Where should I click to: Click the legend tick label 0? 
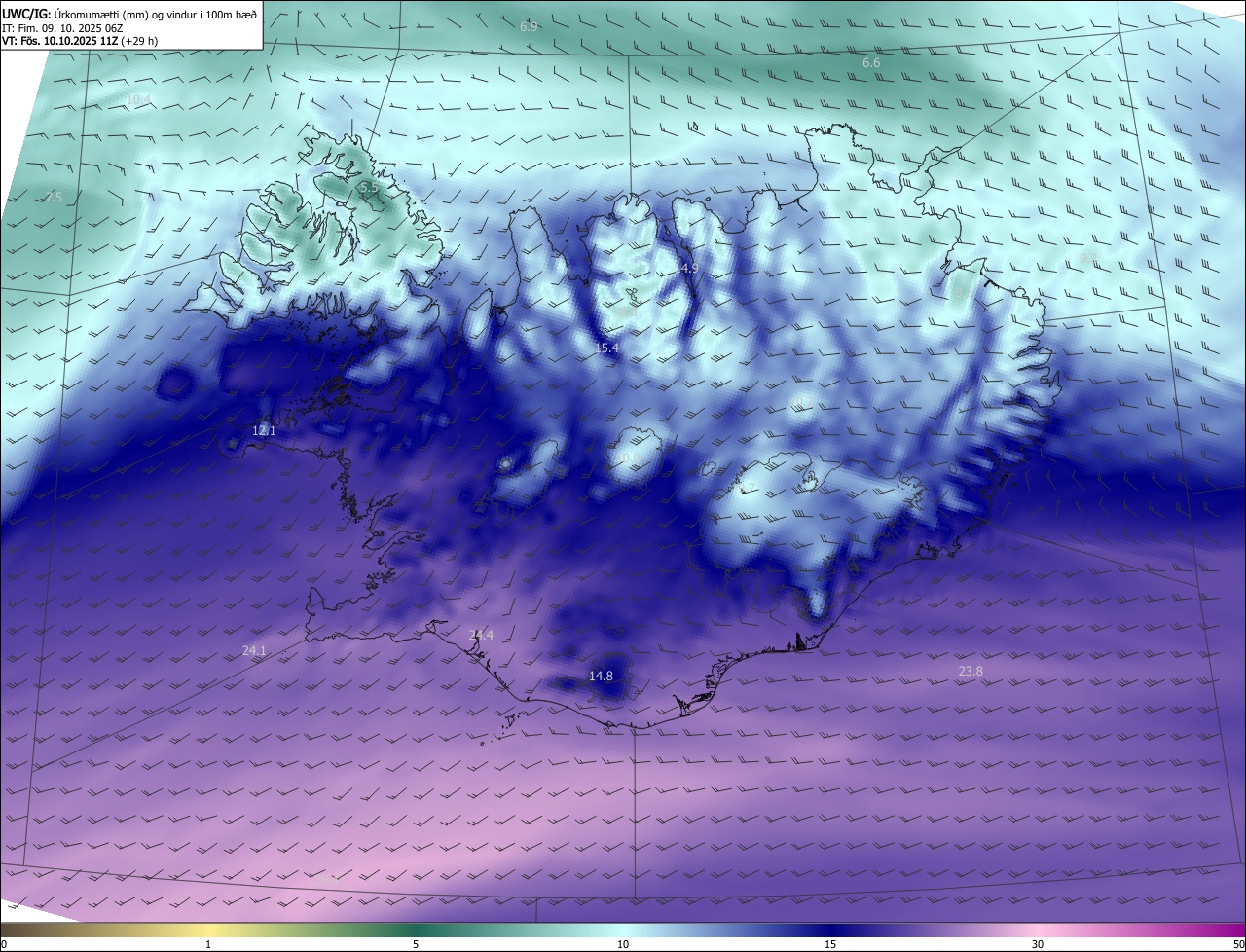tap(4, 944)
